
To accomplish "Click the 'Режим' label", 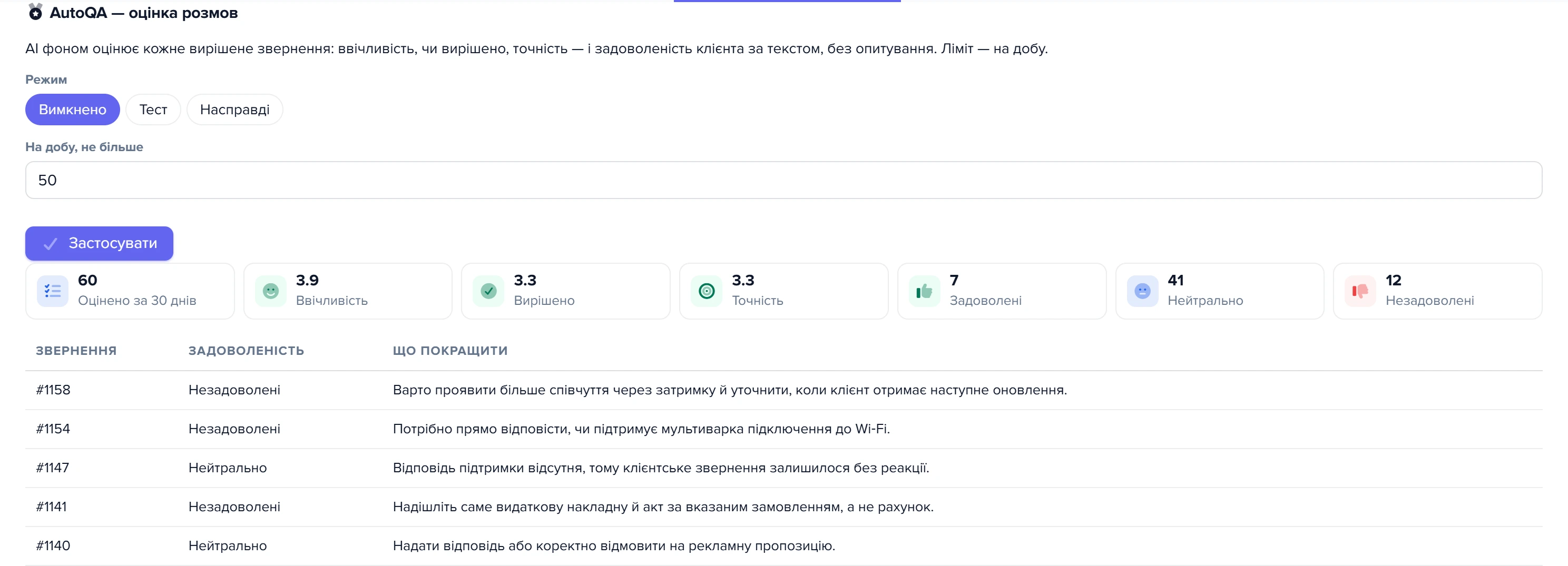I will coord(46,80).
